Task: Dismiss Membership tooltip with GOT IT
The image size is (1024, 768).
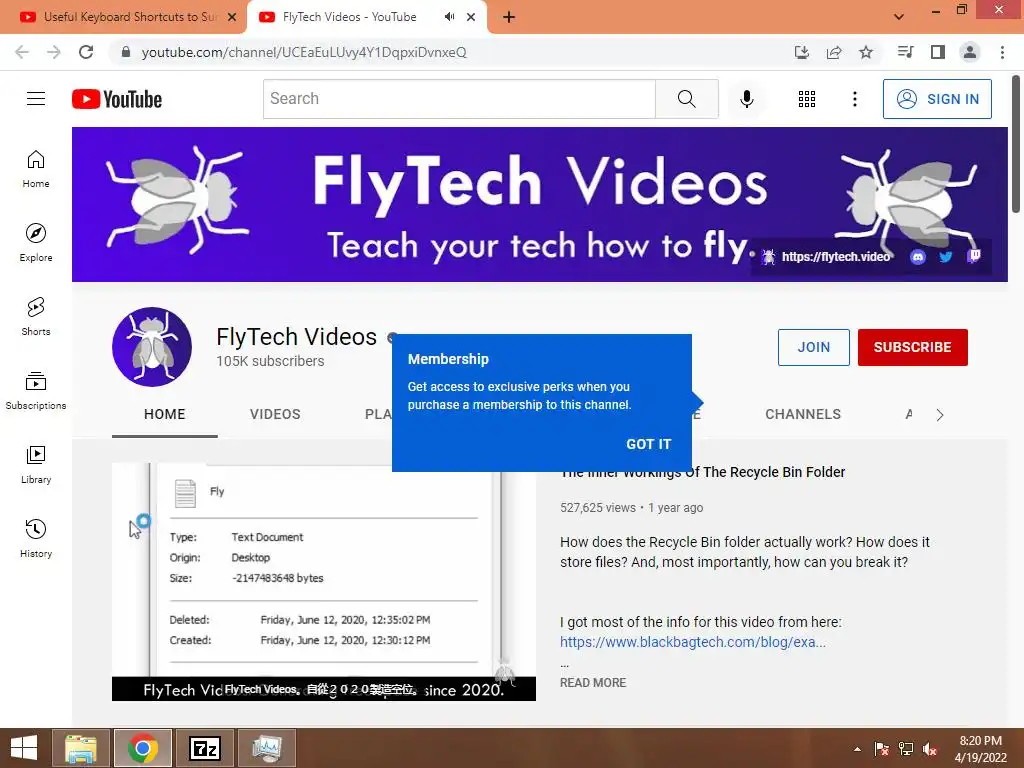Action: (648, 444)
